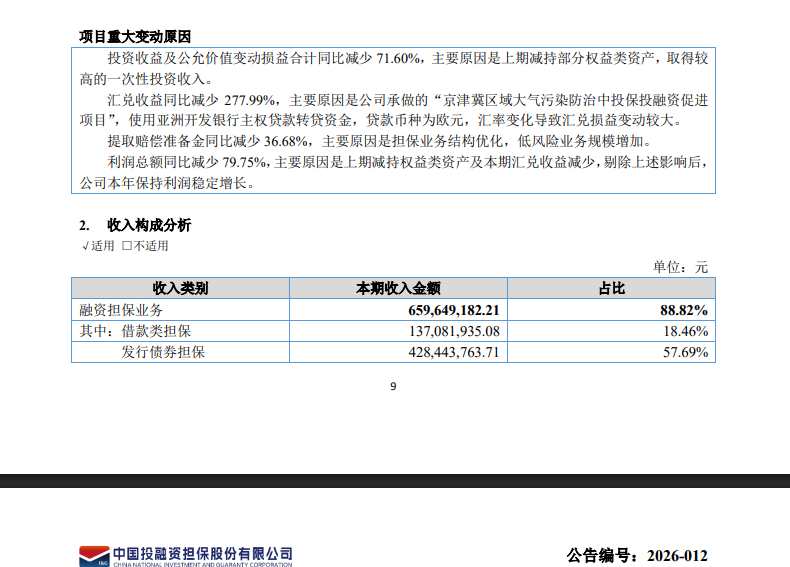Click the 其中：借款类担保 row label
The width and height of the screenshot is (790, 567).
point(135,331)
